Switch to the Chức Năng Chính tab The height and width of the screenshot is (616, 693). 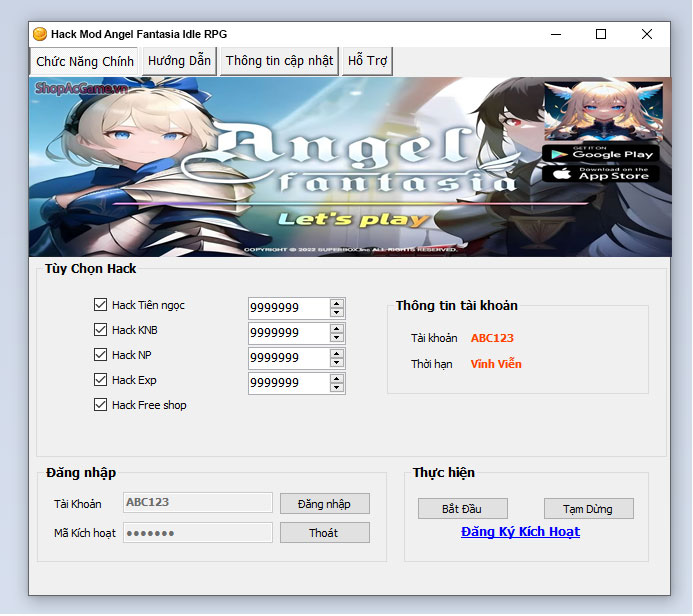pyautogui.click(x=84, y=61)
